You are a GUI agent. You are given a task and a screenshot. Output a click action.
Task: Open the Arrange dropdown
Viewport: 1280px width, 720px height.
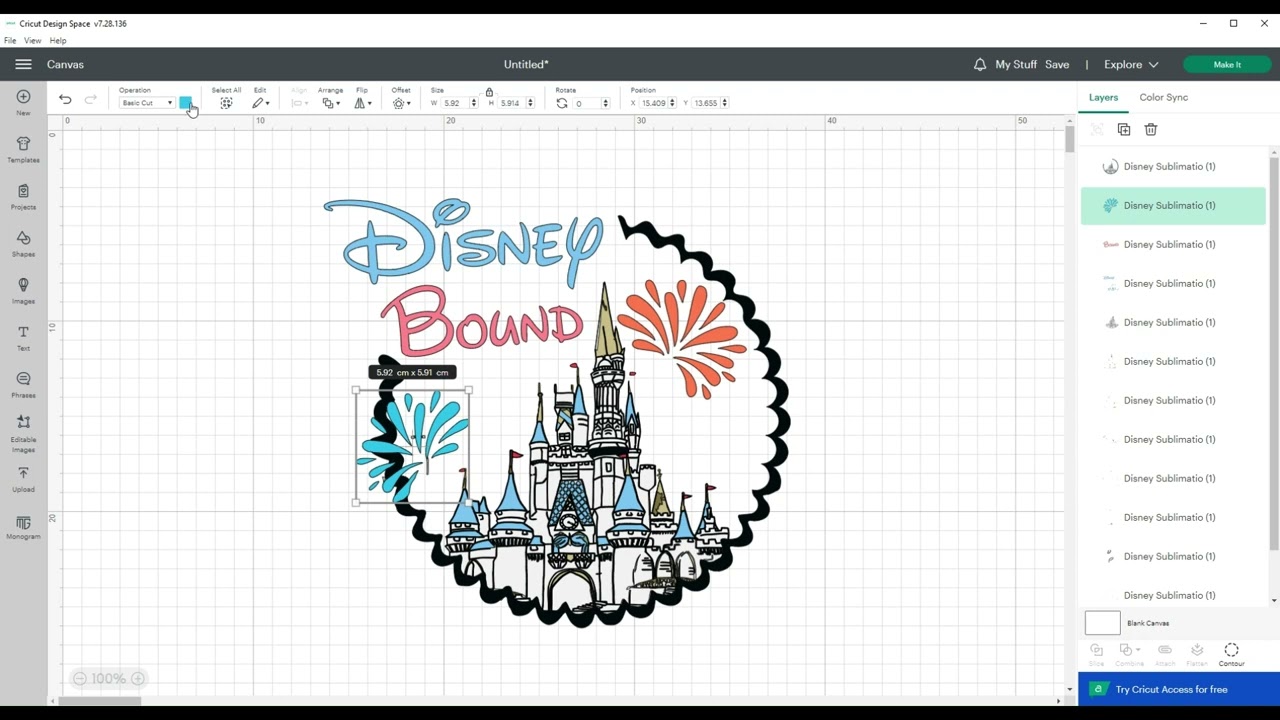pos(330,103)
